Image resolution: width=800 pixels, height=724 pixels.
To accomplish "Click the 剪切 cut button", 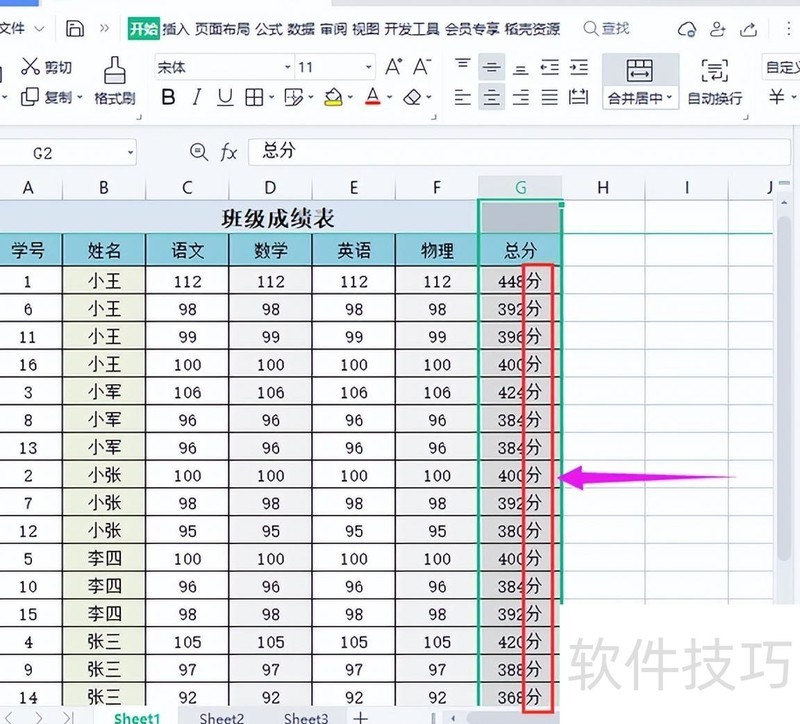I will point(46,67).
